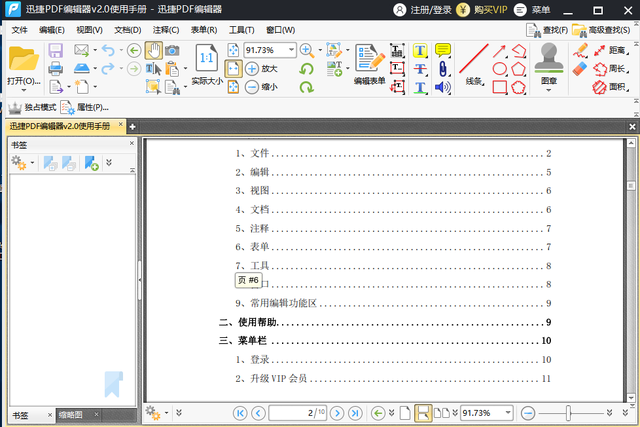Go to the next page
The height and width of the screenshot is (427, 640).
(337, 413)
